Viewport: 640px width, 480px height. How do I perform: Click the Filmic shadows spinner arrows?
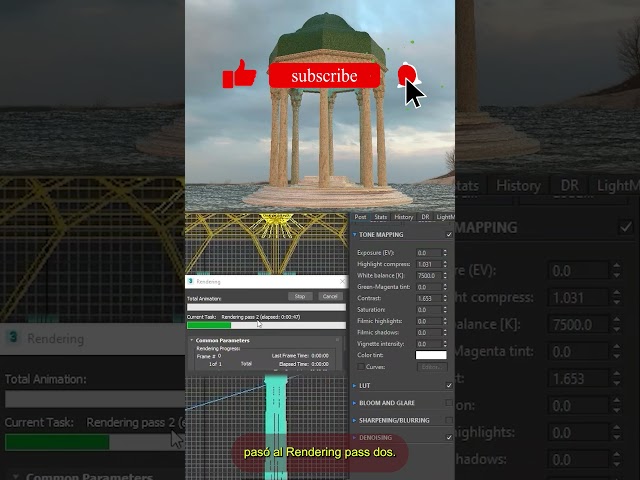pos(445,333)
